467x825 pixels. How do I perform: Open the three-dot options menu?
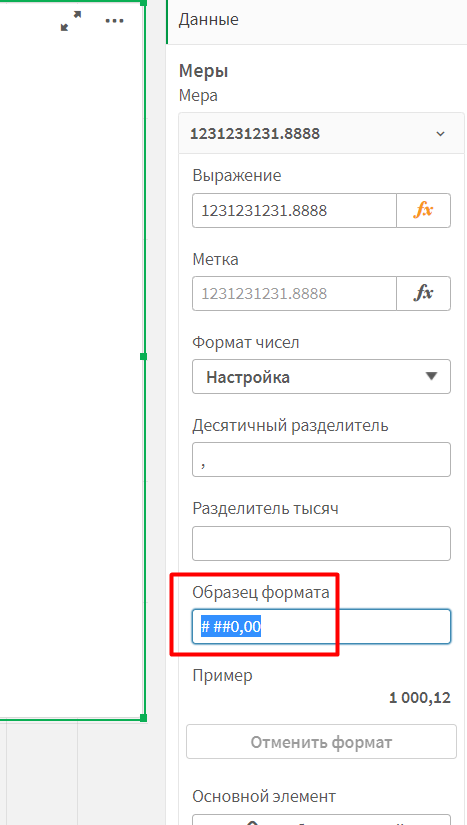[114, 21]
